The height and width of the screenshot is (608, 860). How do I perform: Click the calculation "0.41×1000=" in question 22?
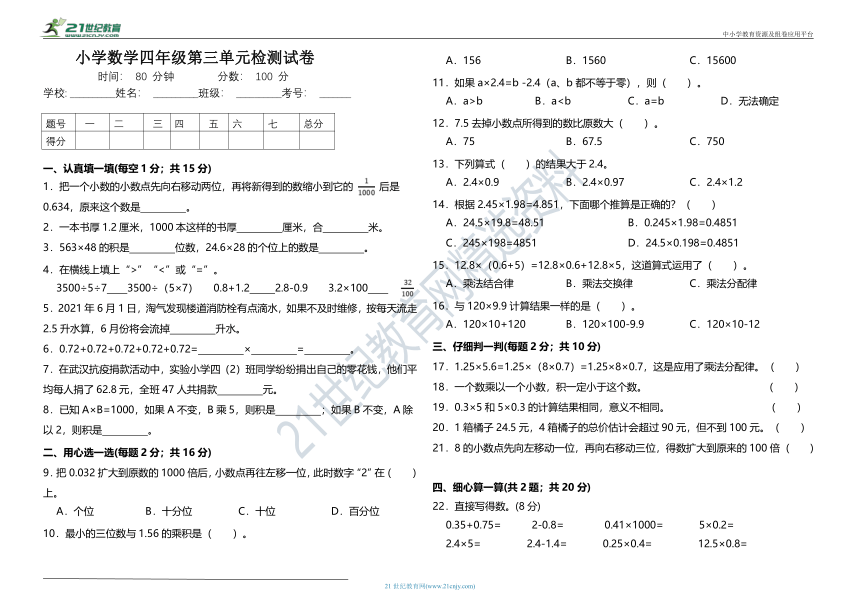click(633, 525)
